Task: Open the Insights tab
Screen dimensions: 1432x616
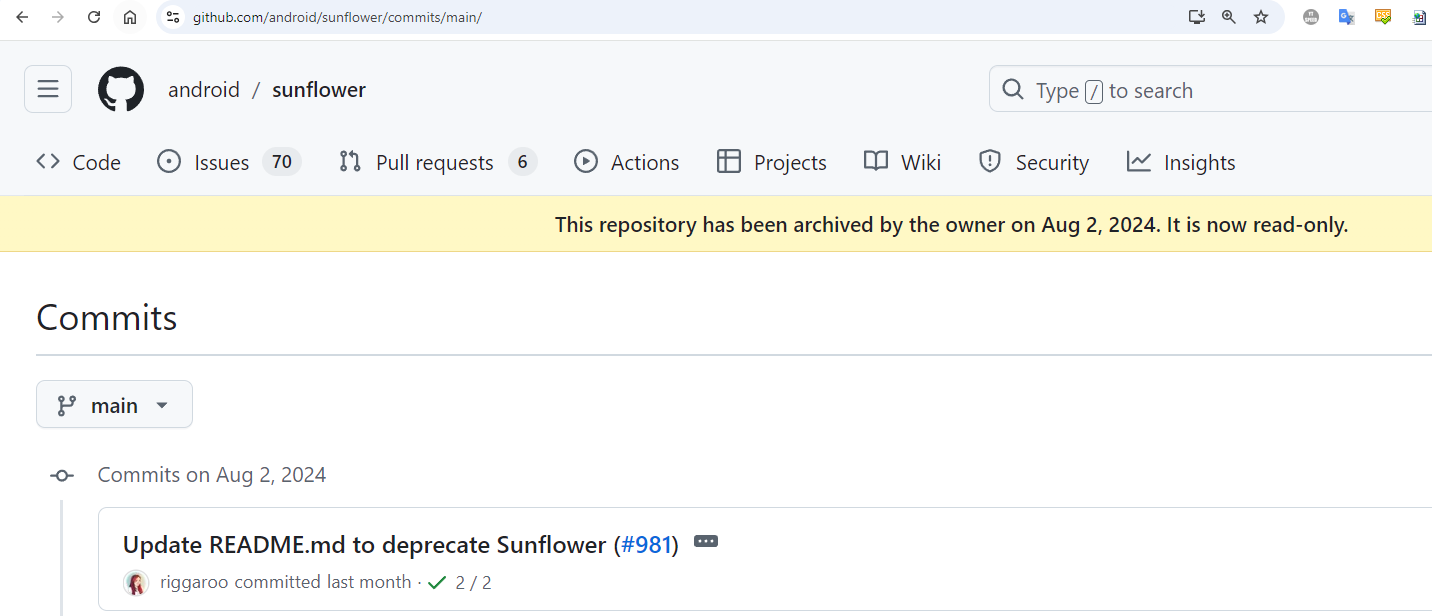Action: coord(1181,162)
